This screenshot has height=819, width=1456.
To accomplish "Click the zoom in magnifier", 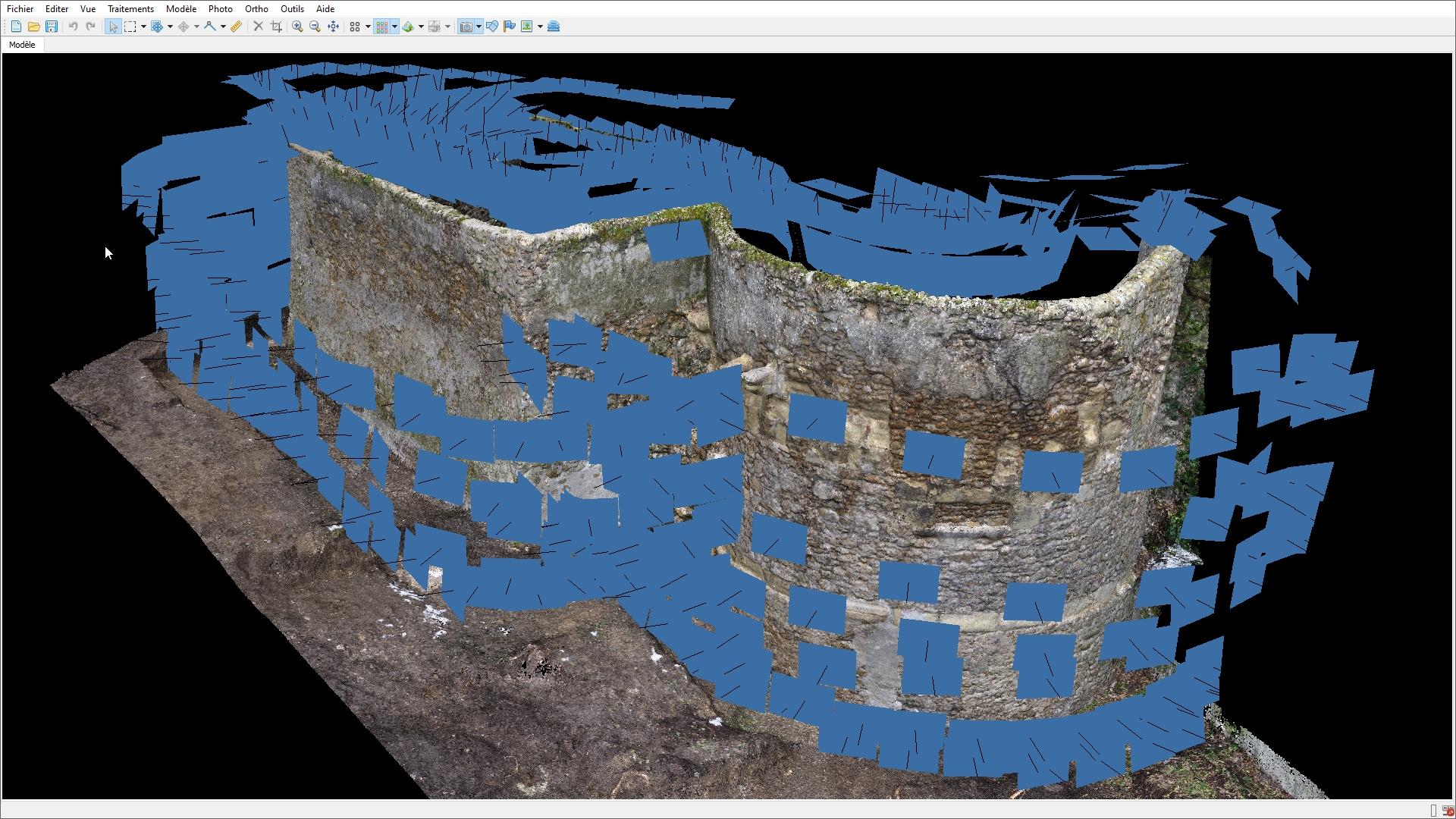I will tap(297, 27).
